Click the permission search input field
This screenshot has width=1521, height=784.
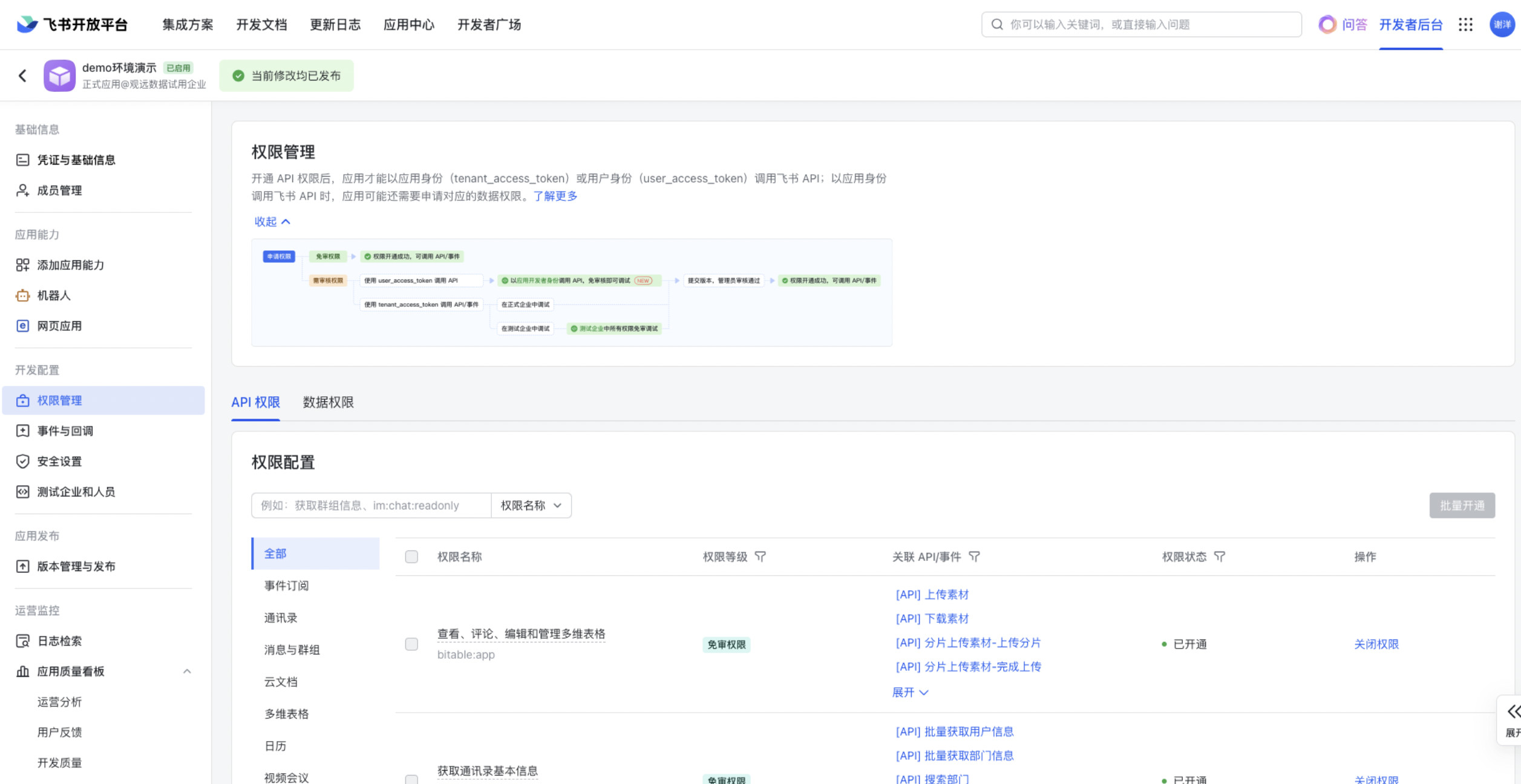(x=370, y=506)
